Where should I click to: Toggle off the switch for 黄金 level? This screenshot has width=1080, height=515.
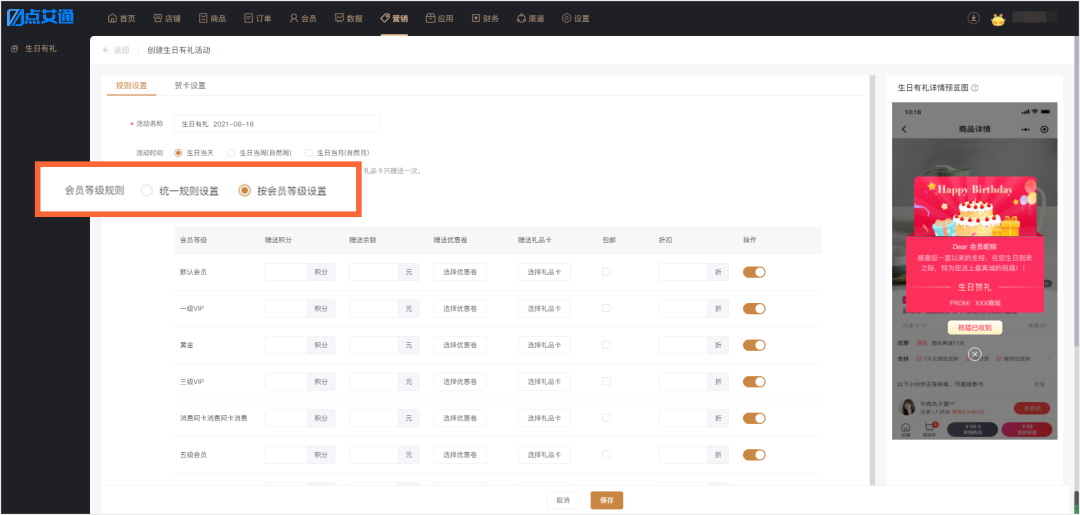click(754, 345)
